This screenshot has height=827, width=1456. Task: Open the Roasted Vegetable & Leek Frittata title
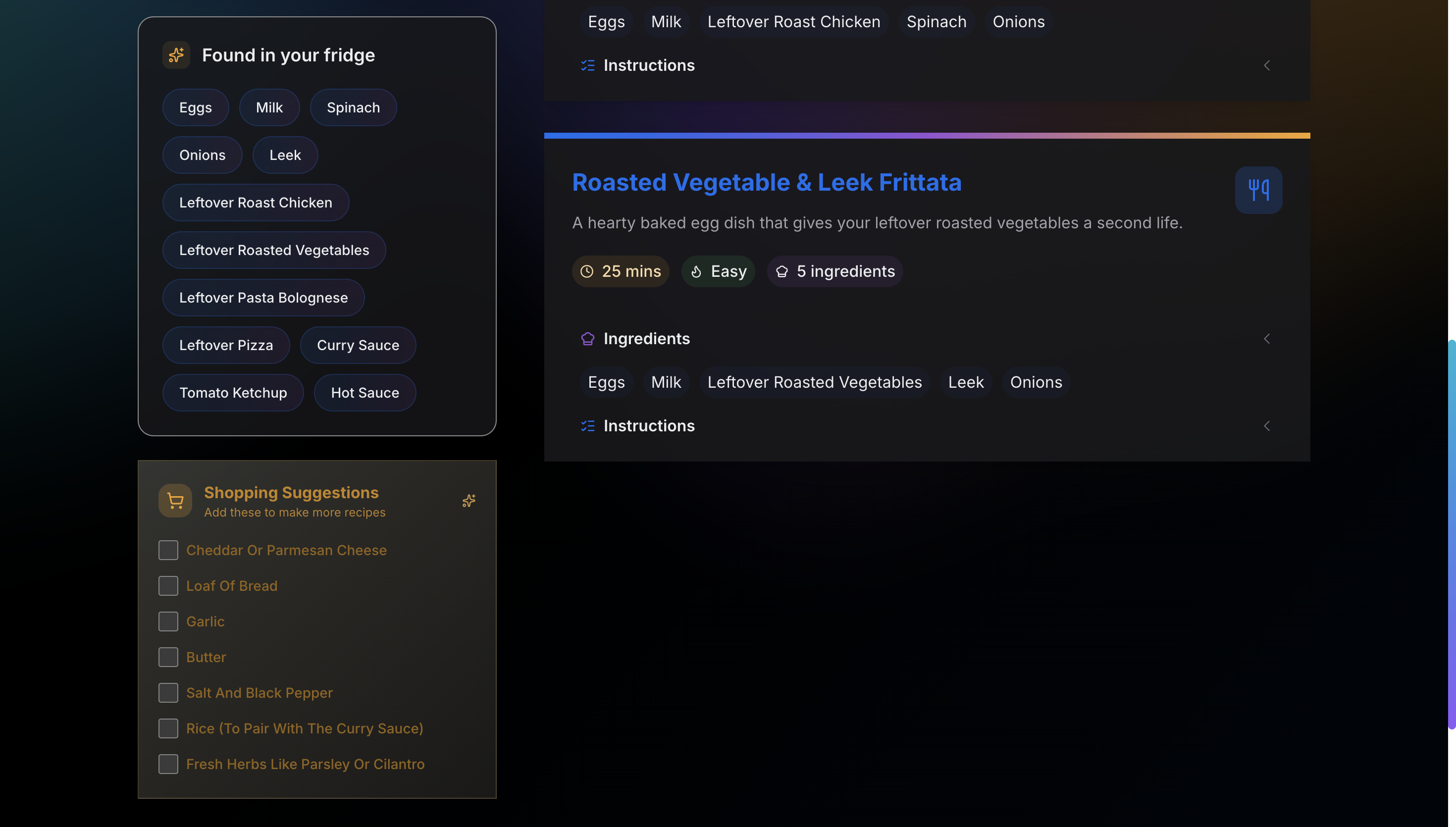pyautogui.click(x=766, y=182)
